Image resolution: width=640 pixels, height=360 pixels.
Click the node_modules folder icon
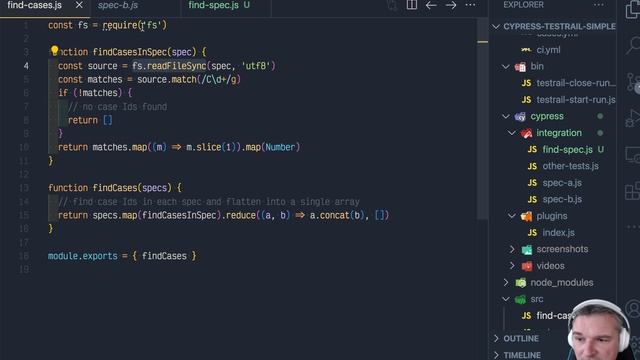click(x=520, y=282)
